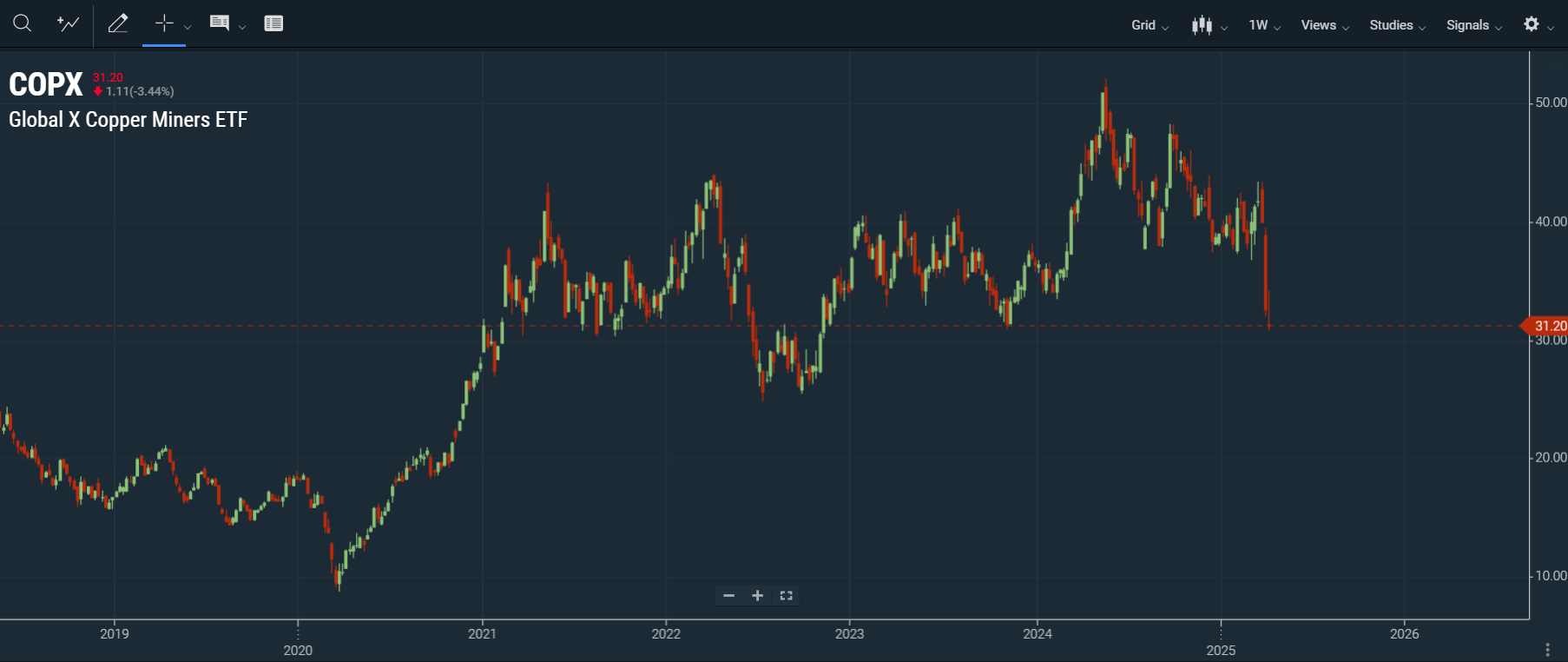Open the Views menu
The width and height of the screenshot is (1568, 662).
point(1324,25)
